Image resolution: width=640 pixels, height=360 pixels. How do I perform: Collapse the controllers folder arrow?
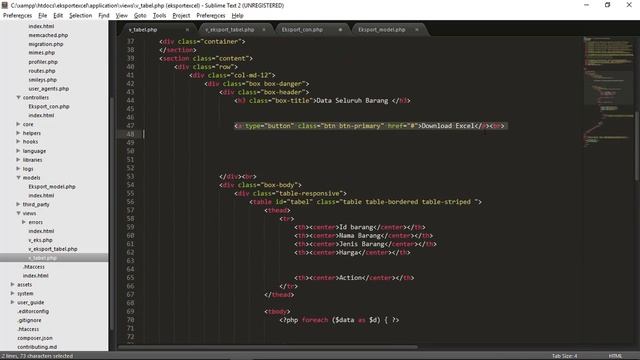pos(18,98)
